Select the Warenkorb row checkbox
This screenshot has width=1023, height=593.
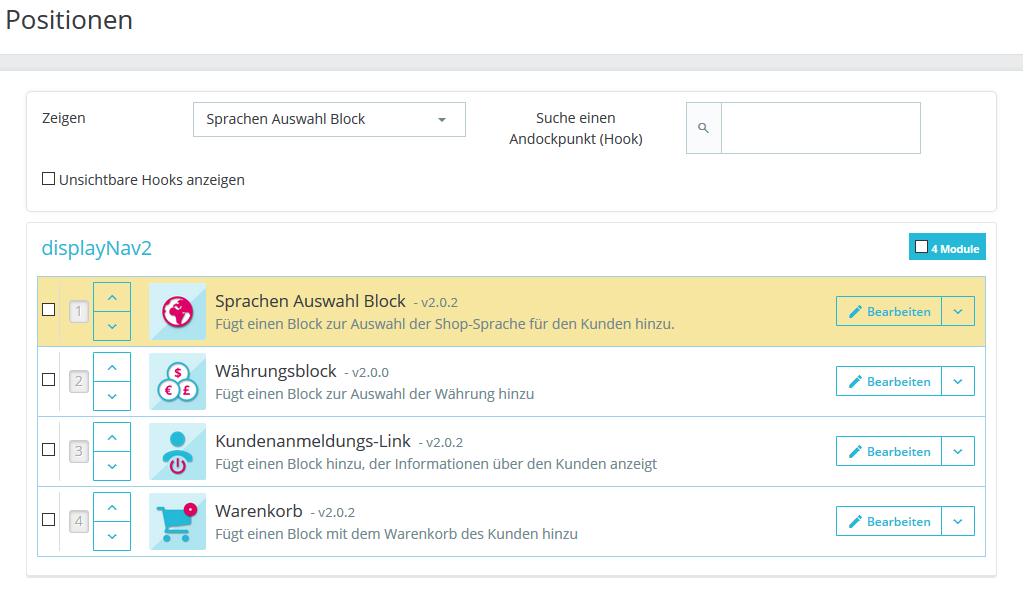(x=48, y=519)
